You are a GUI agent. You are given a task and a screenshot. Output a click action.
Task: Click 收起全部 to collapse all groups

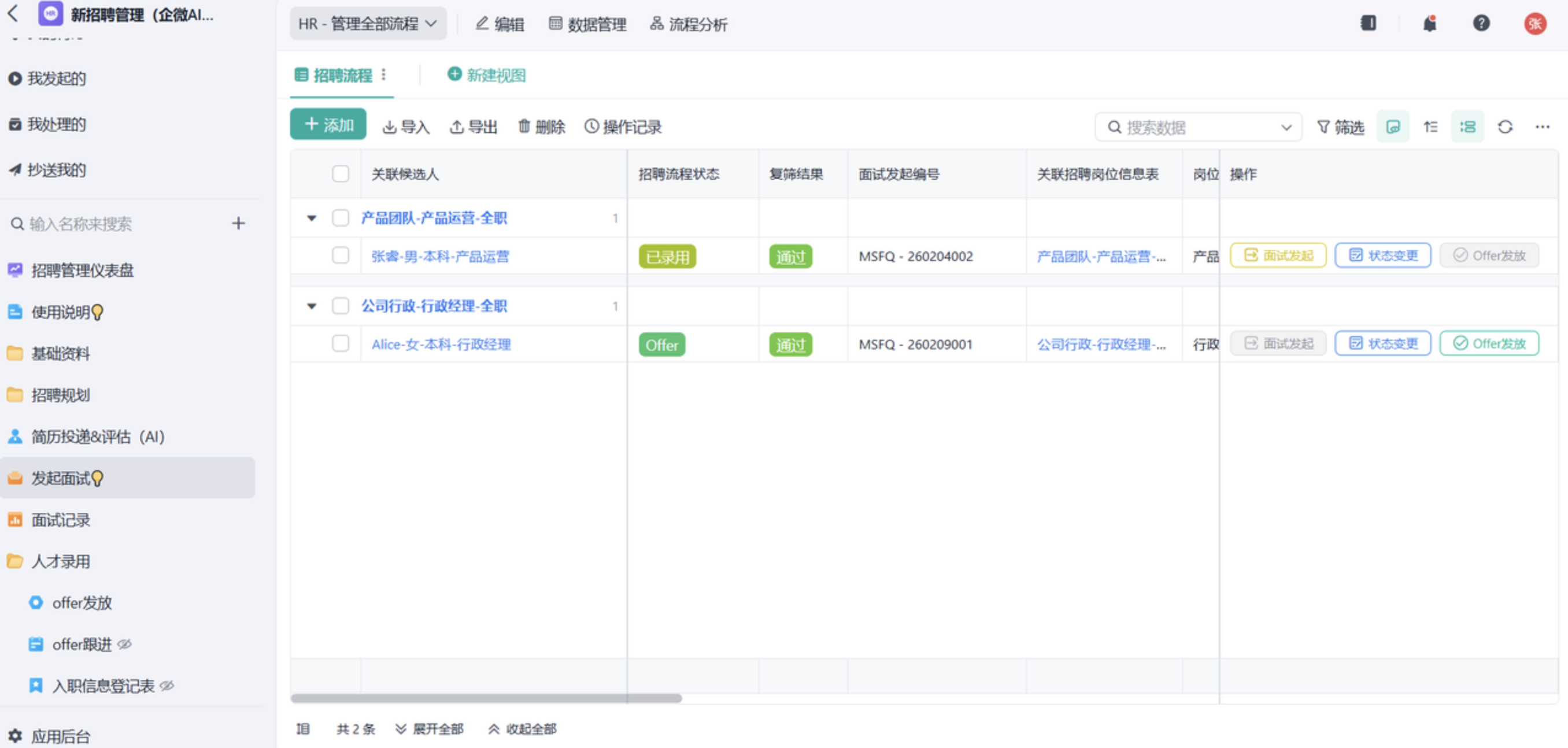522,729
